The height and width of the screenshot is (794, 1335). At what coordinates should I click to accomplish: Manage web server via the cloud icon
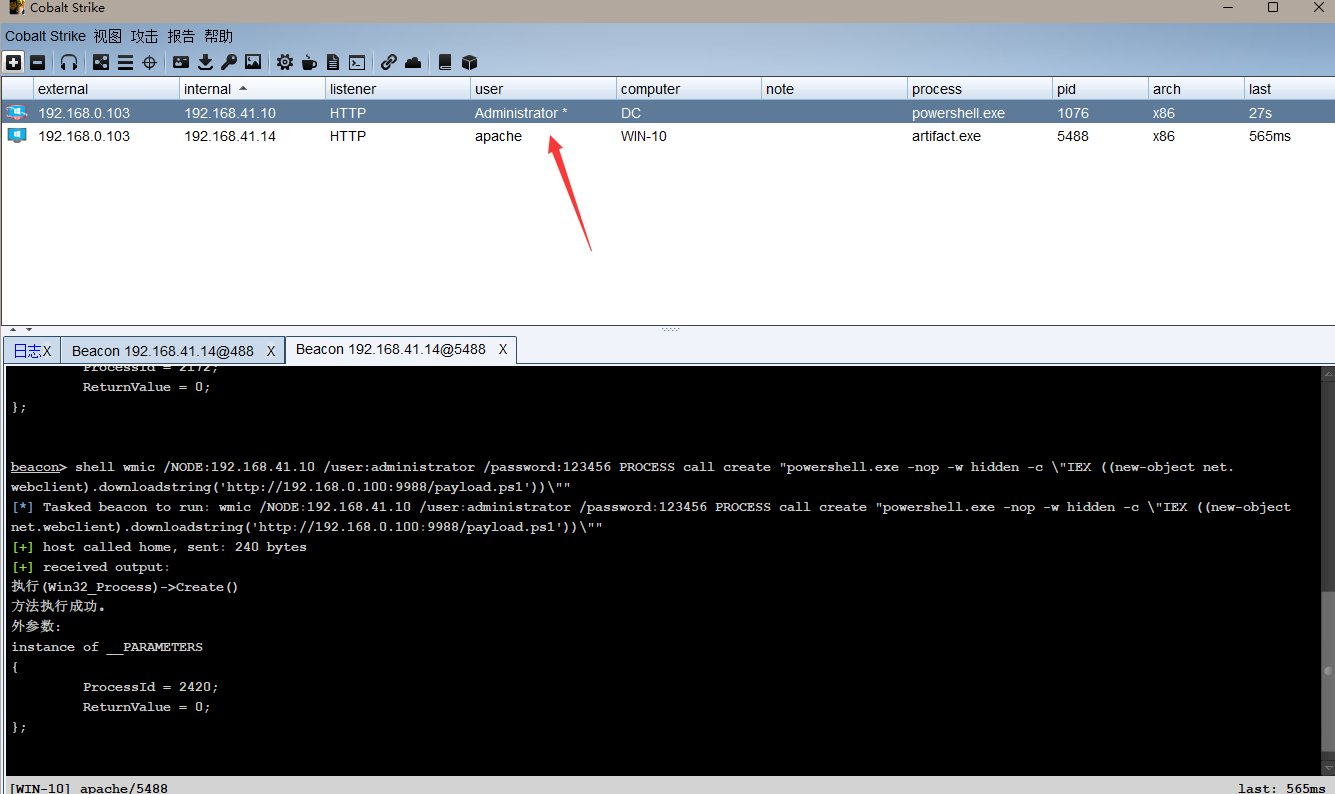click(413, 62)
